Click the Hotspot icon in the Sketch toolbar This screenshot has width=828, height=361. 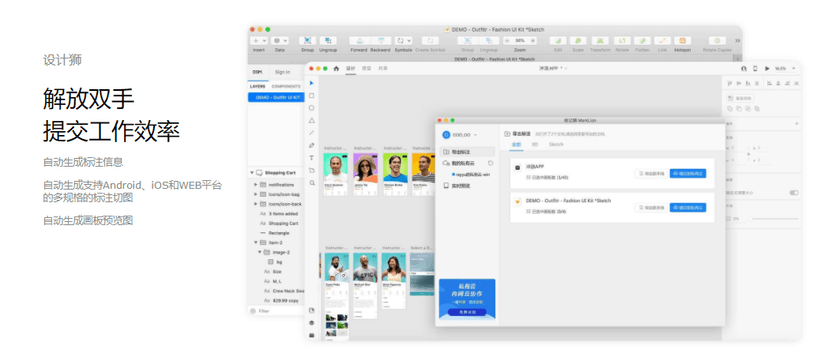[682, 41]
